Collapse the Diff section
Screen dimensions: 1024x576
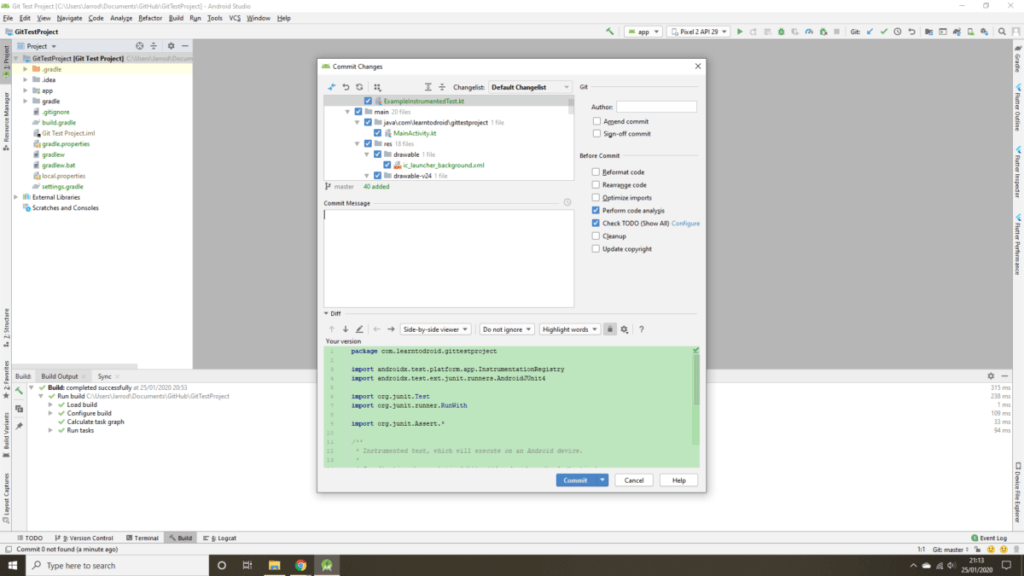click(x=325, y=314)
